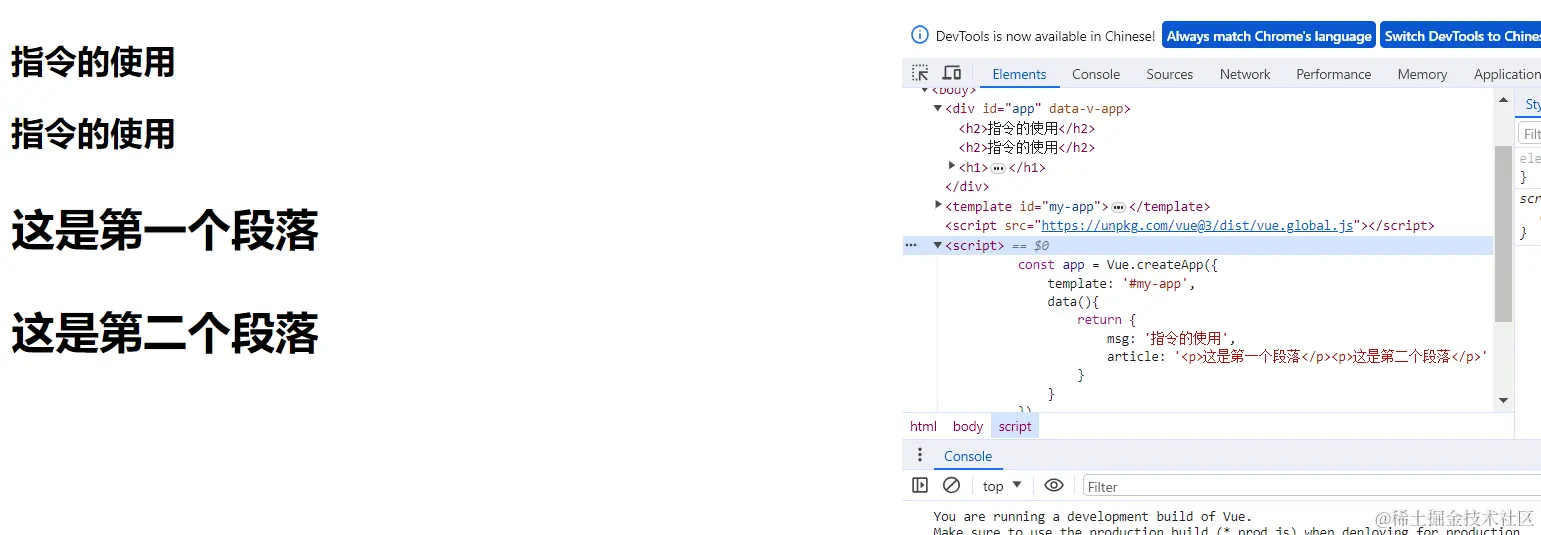Click the article: '<p>这是第一个段落' code line
The height and width of the screenshot is (535, 1541).
(1297, 356)
